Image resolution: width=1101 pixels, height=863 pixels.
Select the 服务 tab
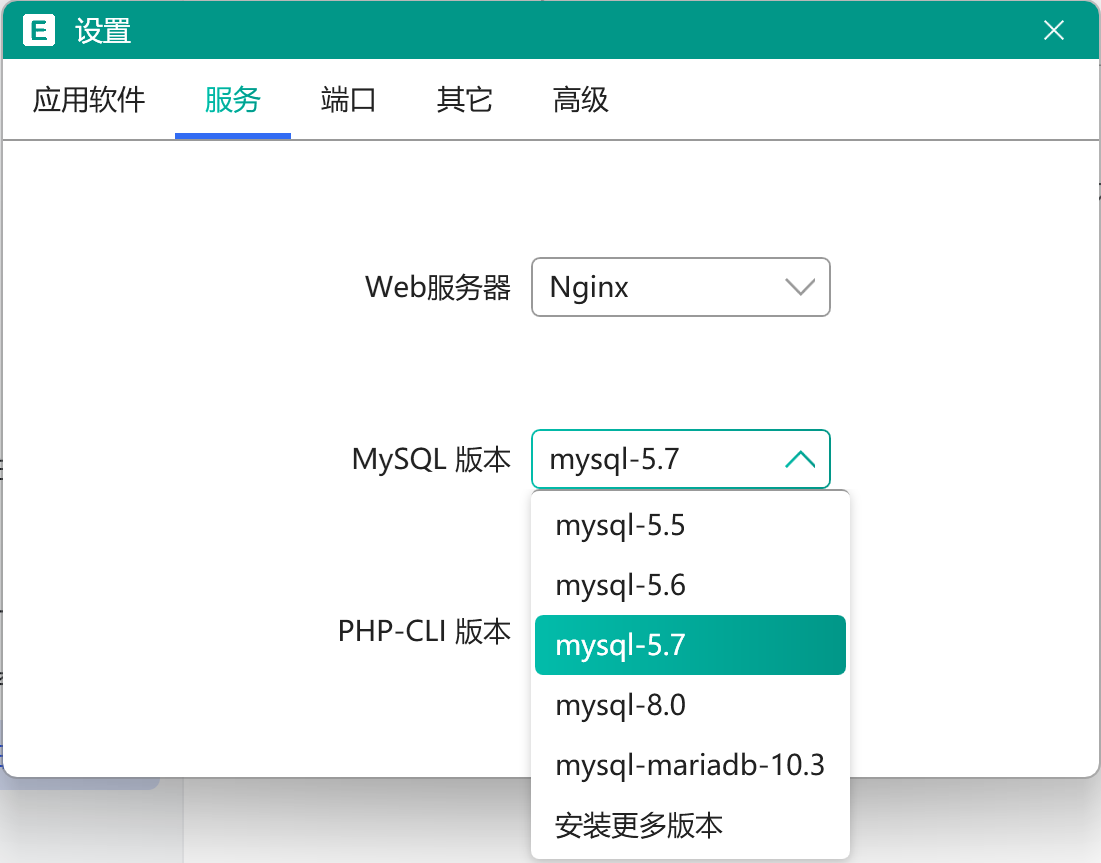coord(232,99)
